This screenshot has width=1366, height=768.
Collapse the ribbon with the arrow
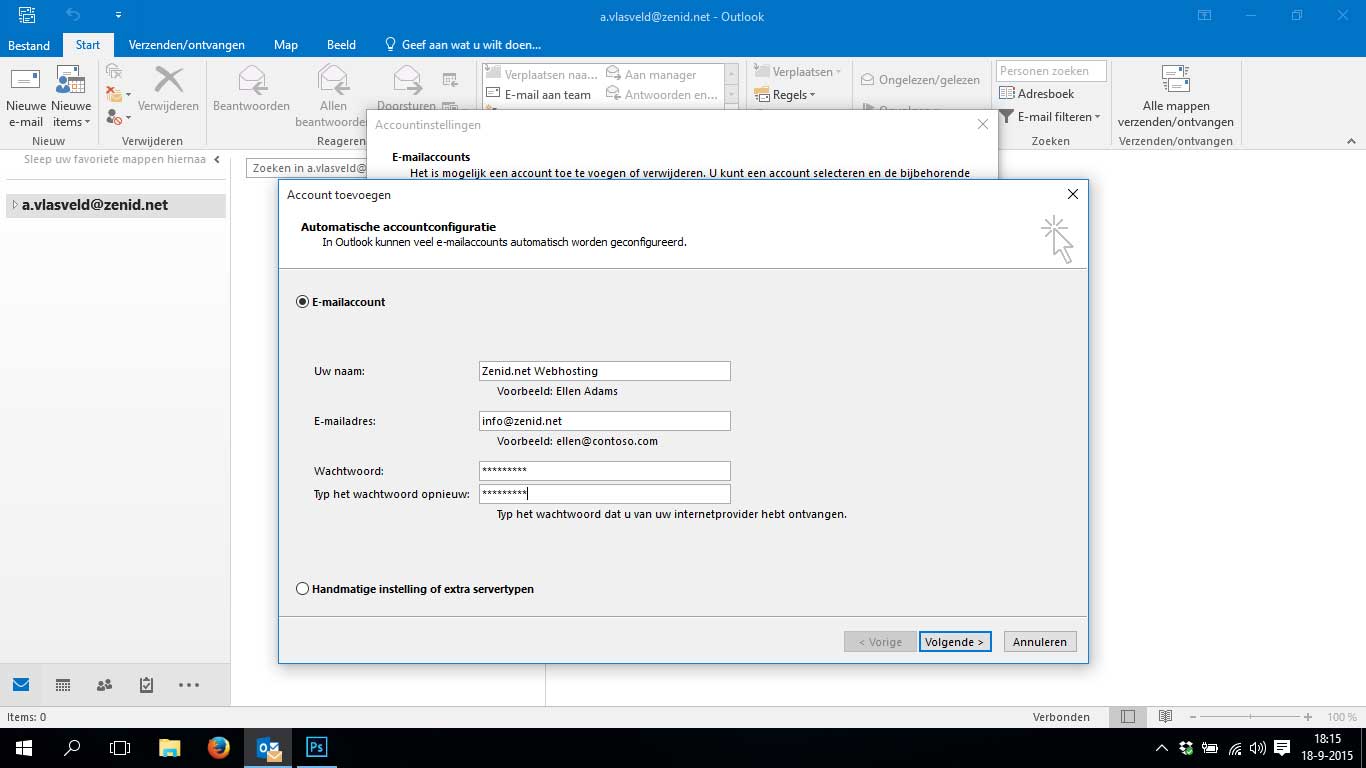(1350, 141)
